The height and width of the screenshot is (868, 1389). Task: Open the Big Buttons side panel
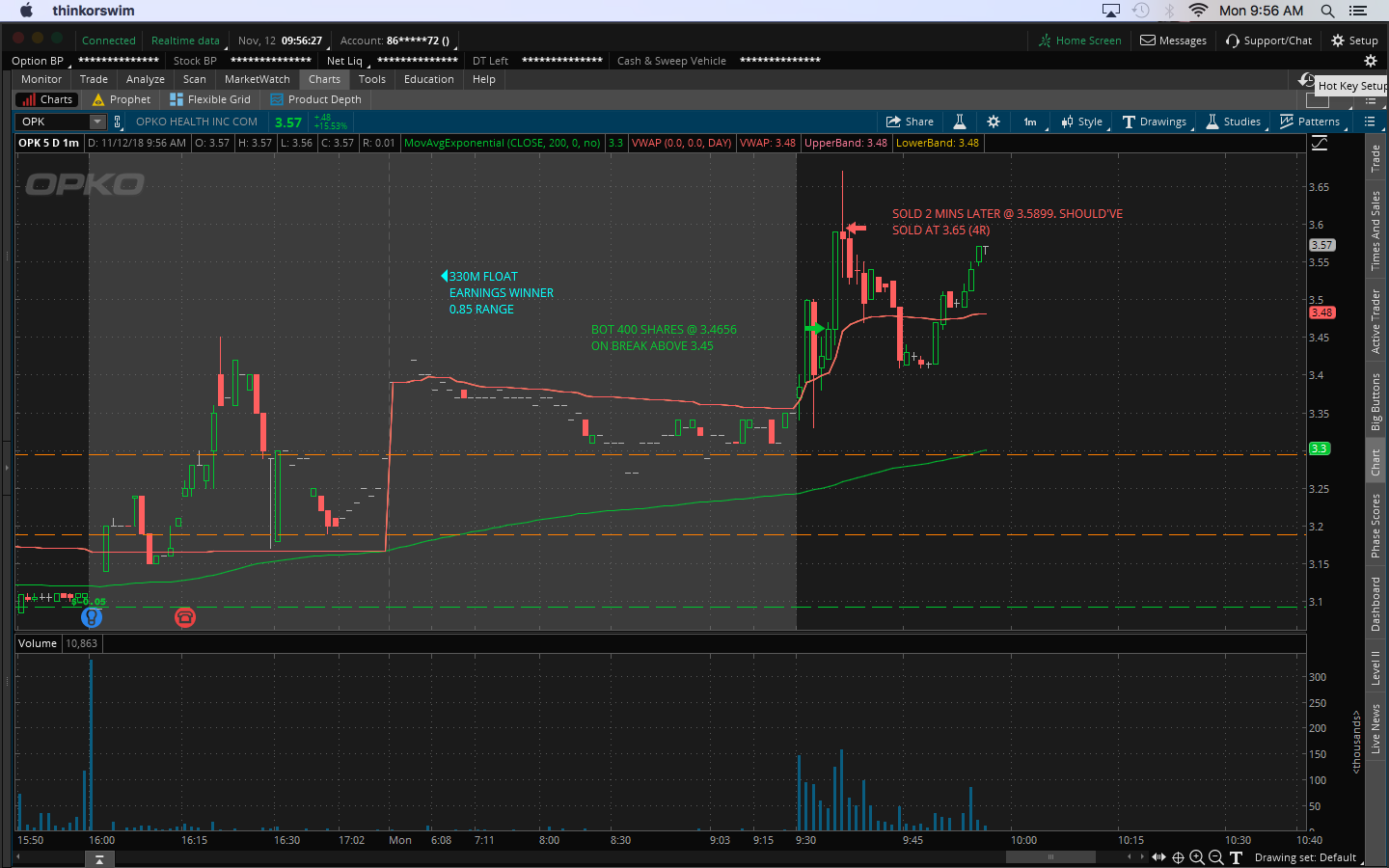coord(1376,401)
